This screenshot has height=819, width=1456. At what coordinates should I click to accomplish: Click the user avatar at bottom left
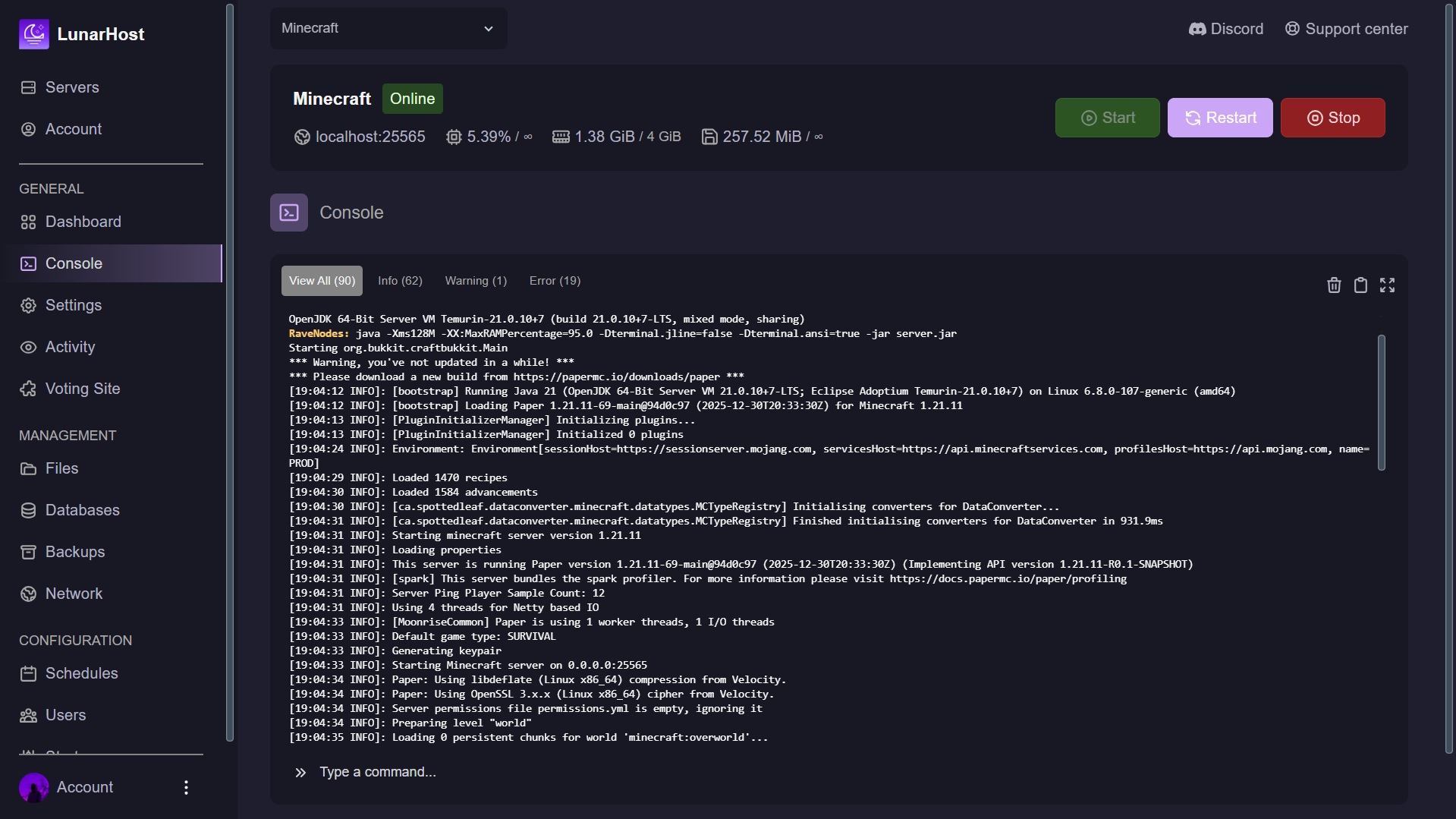click(x=34, y=787)
